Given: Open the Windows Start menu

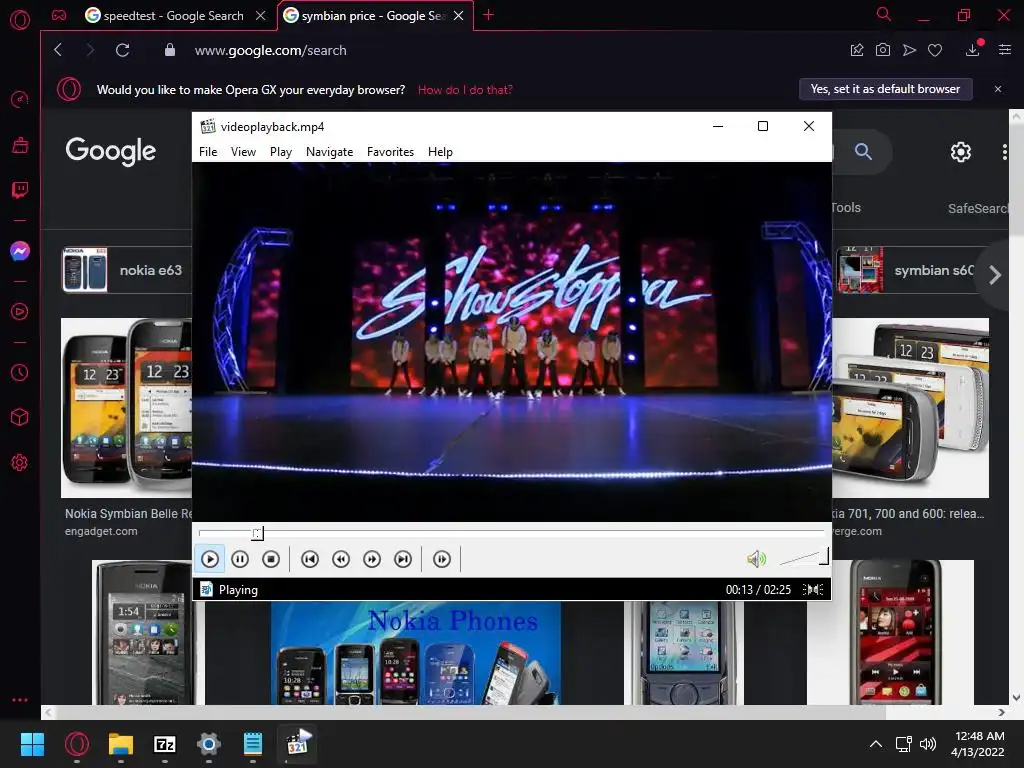Looking at the screenshot, I should pos(32,744).
